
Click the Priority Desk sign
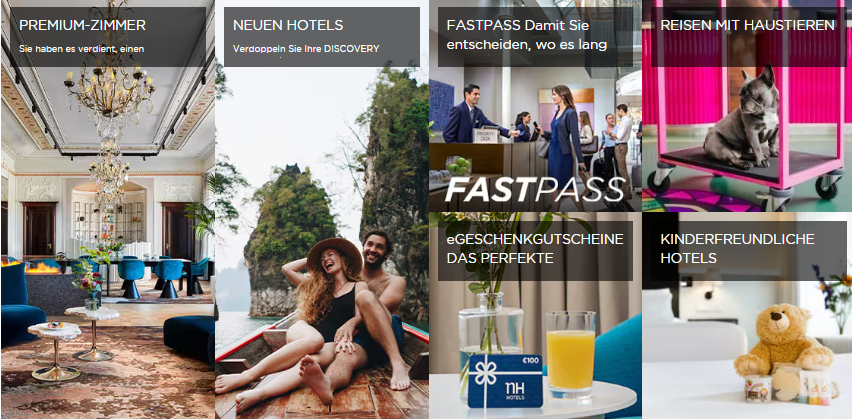pos(486,135)
